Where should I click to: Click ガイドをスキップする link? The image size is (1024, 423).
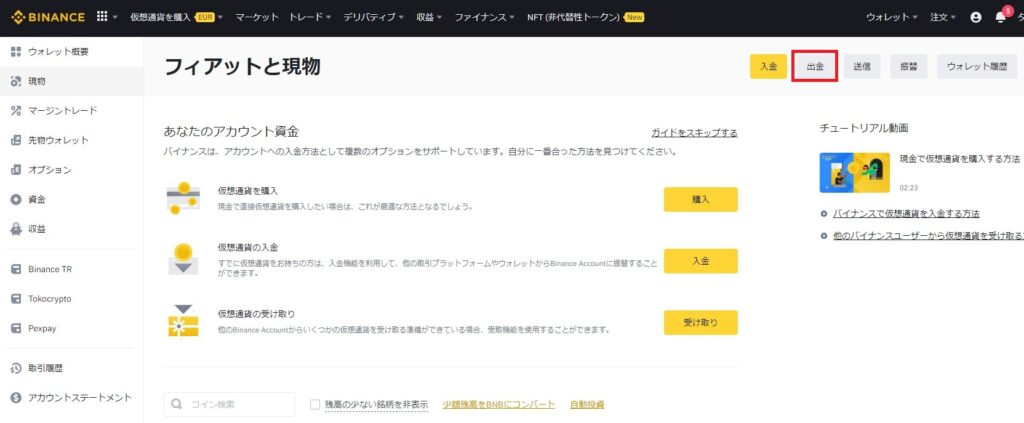694,133
